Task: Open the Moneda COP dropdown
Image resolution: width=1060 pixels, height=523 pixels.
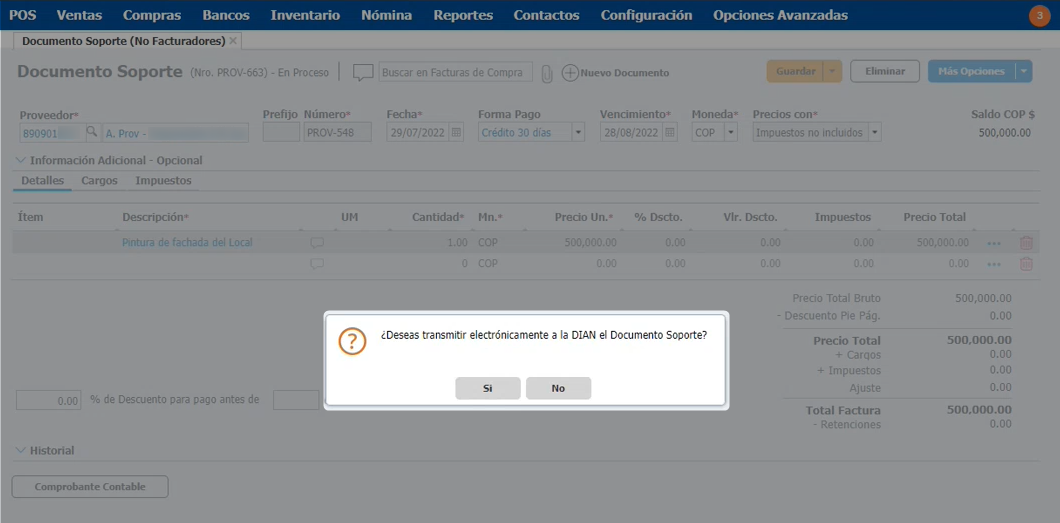Action: pyautogui.click(x=730, y=132)
